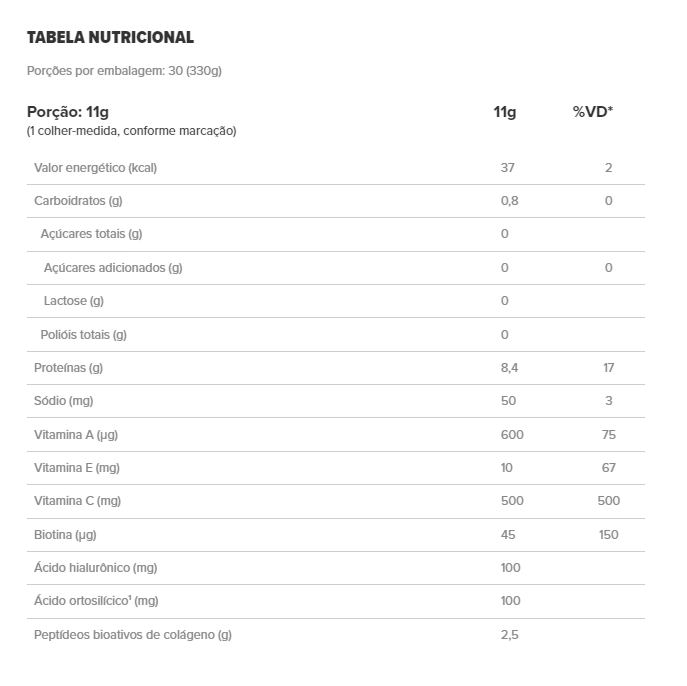Click the Vitamina C 500 %VD value
This screenshot has height=686, width=687.
coord(609,501)
